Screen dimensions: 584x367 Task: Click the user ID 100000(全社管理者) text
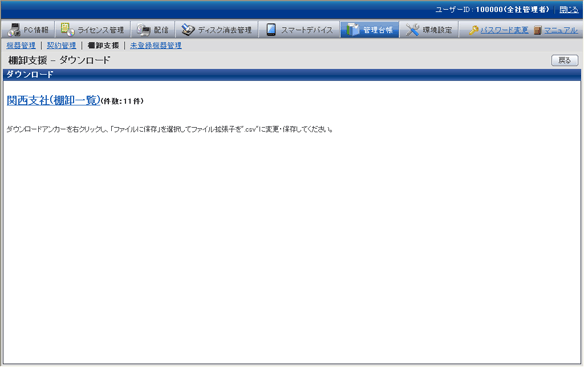pos(512,10)
